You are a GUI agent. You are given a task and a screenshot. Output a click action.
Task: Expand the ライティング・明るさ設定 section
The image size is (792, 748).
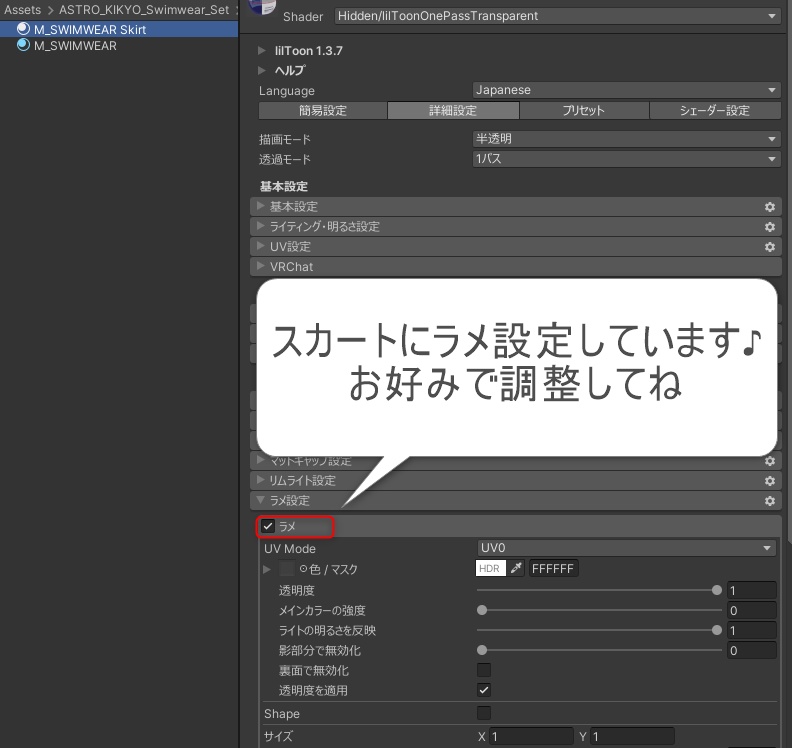point(261,226)
